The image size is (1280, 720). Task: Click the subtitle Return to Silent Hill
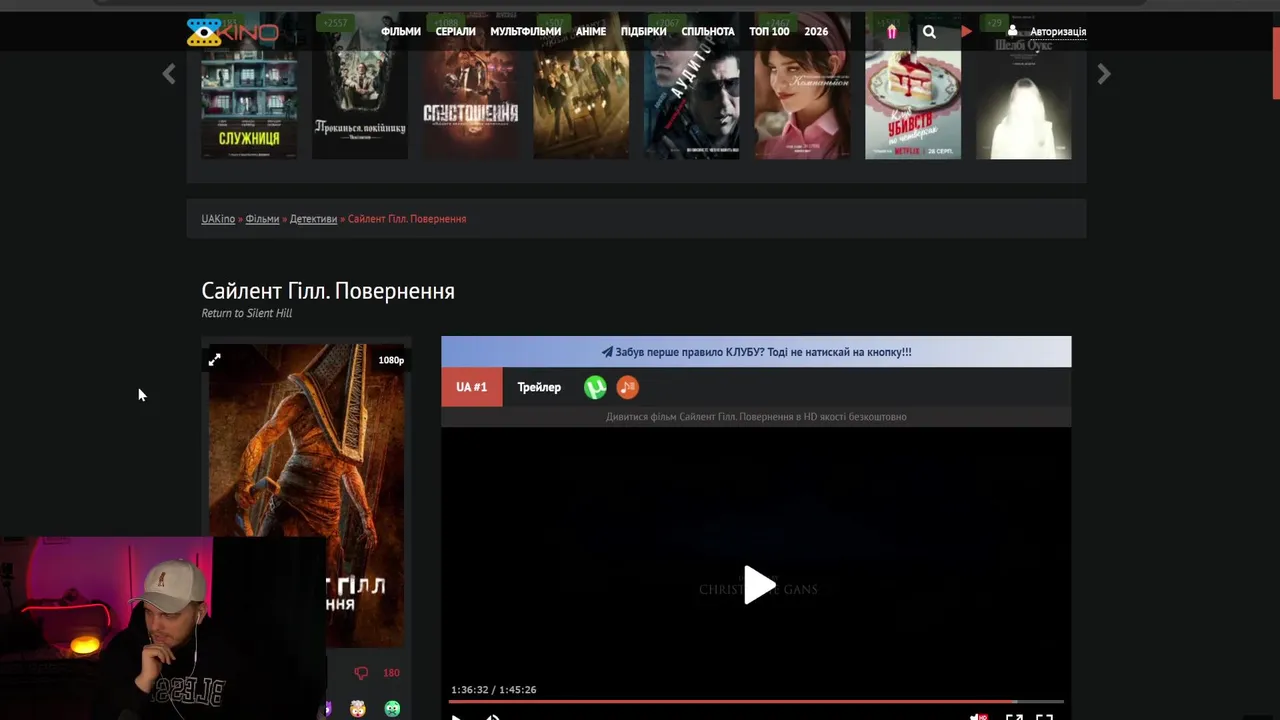(247, 313)
